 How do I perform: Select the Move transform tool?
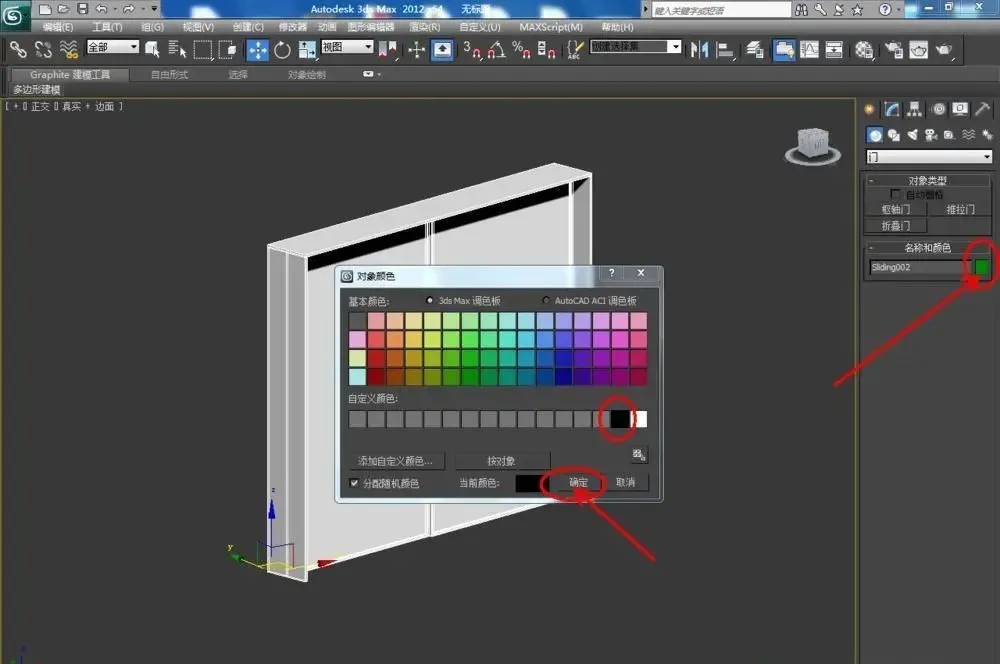coord(257,49)
